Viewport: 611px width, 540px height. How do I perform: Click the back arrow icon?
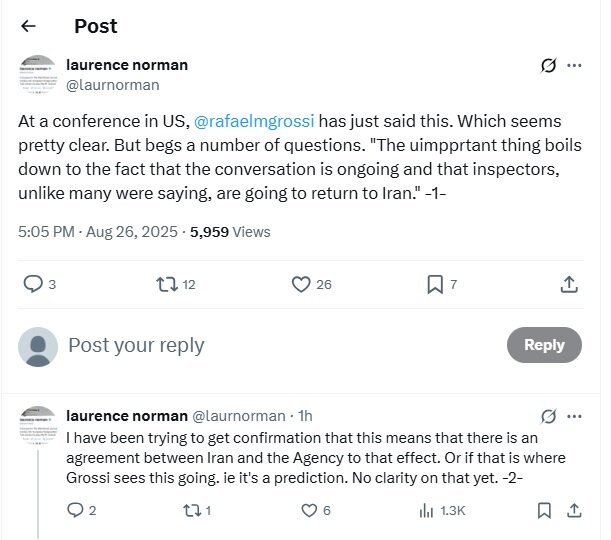coord(28,27)
